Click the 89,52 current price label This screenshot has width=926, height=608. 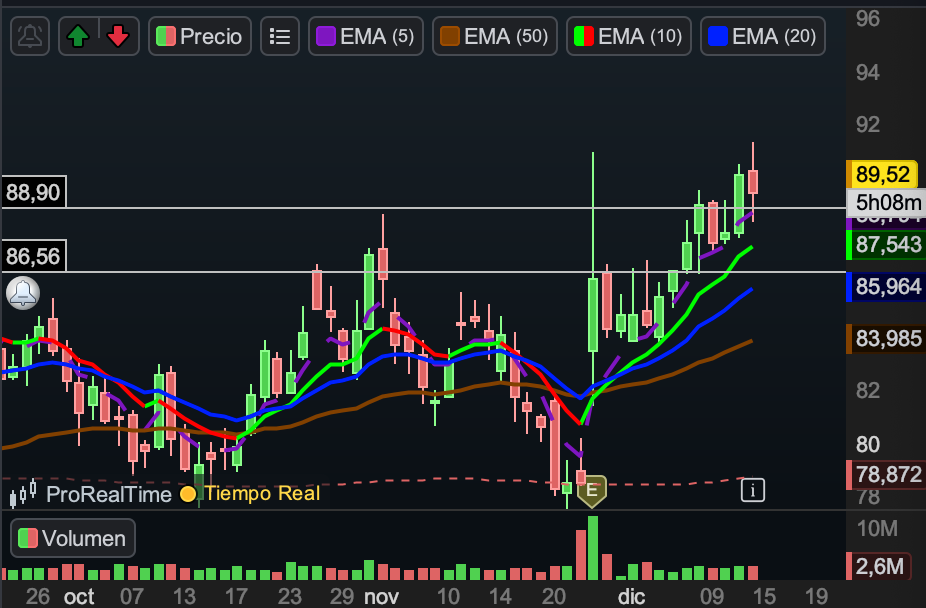click(x=882, y=175)
